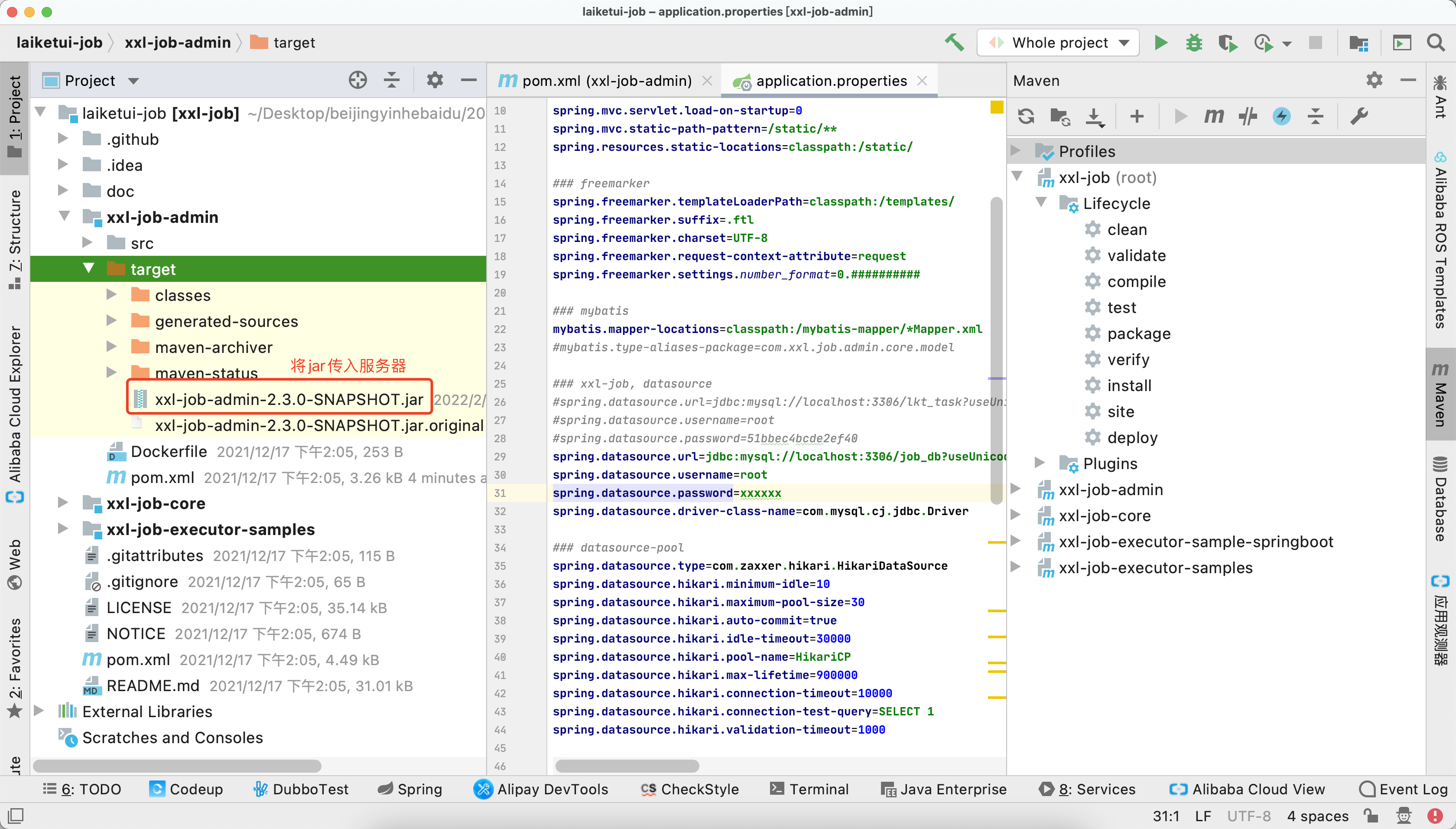Toggle tool window bars at bottom-left corner
This screenshot has height=829, width=1456.
point(15,816)
